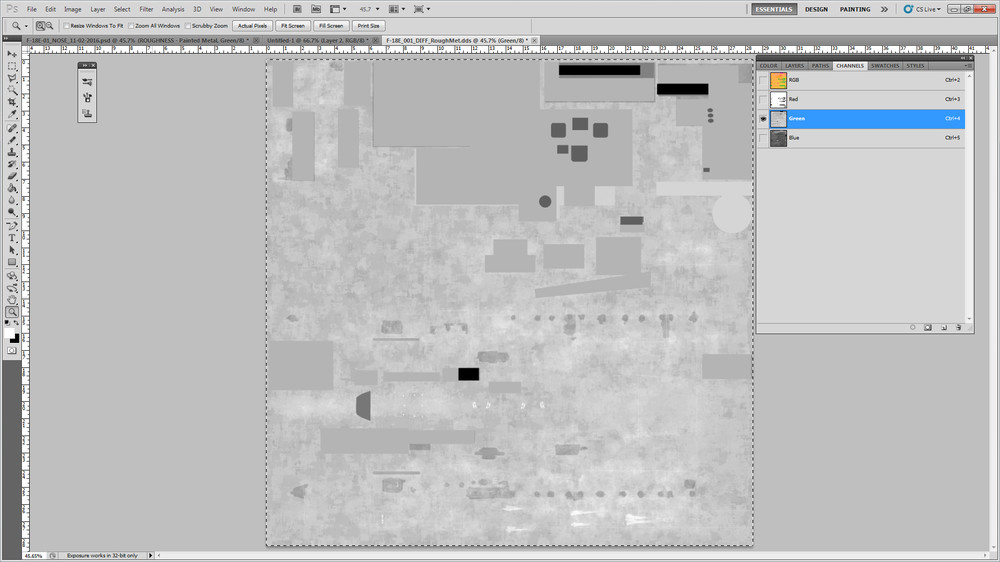Select the Clone Stamp tool

[x=12, y=152]
